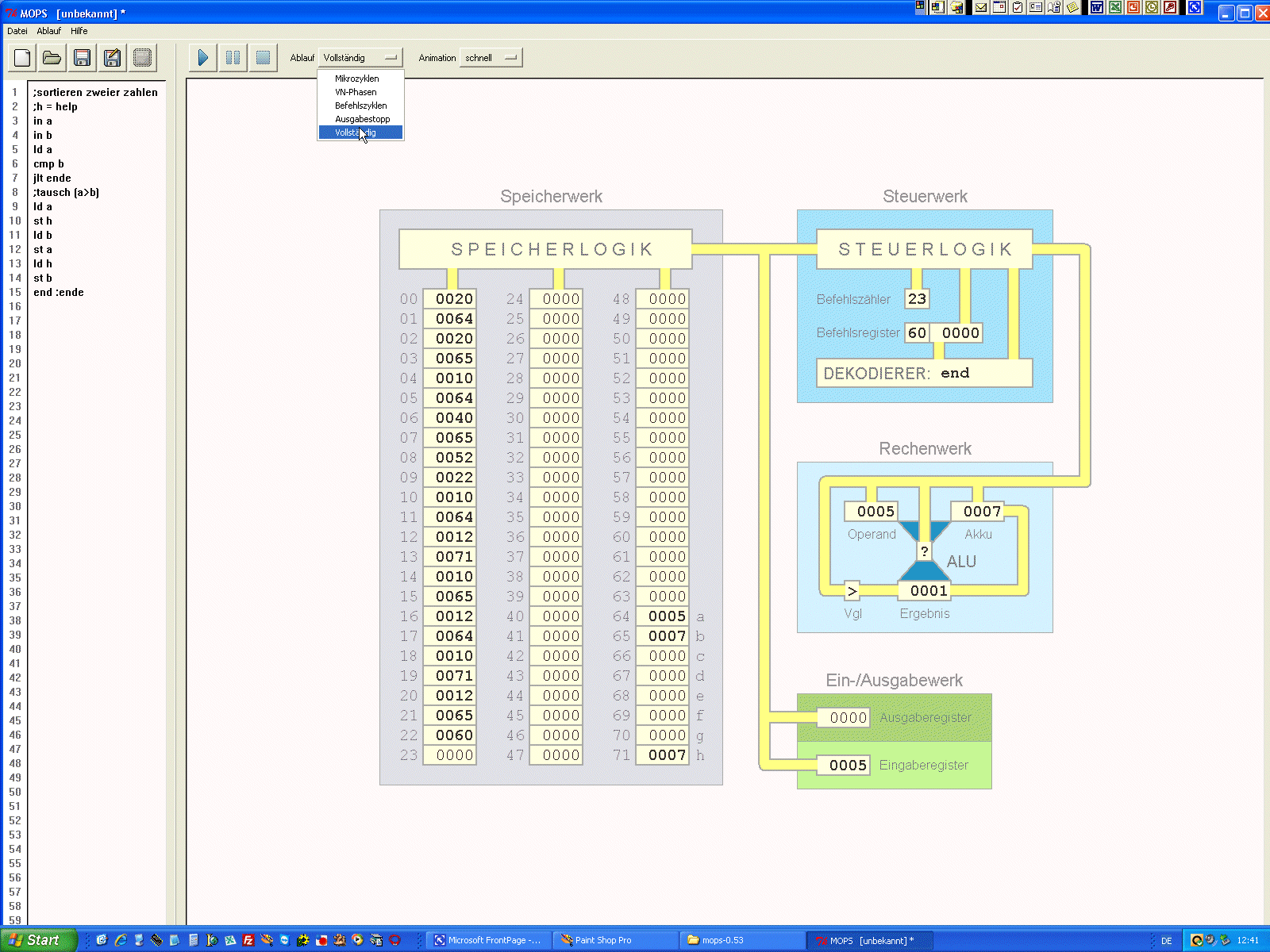Expand the Animation speed dropdown

coord(491,58)
